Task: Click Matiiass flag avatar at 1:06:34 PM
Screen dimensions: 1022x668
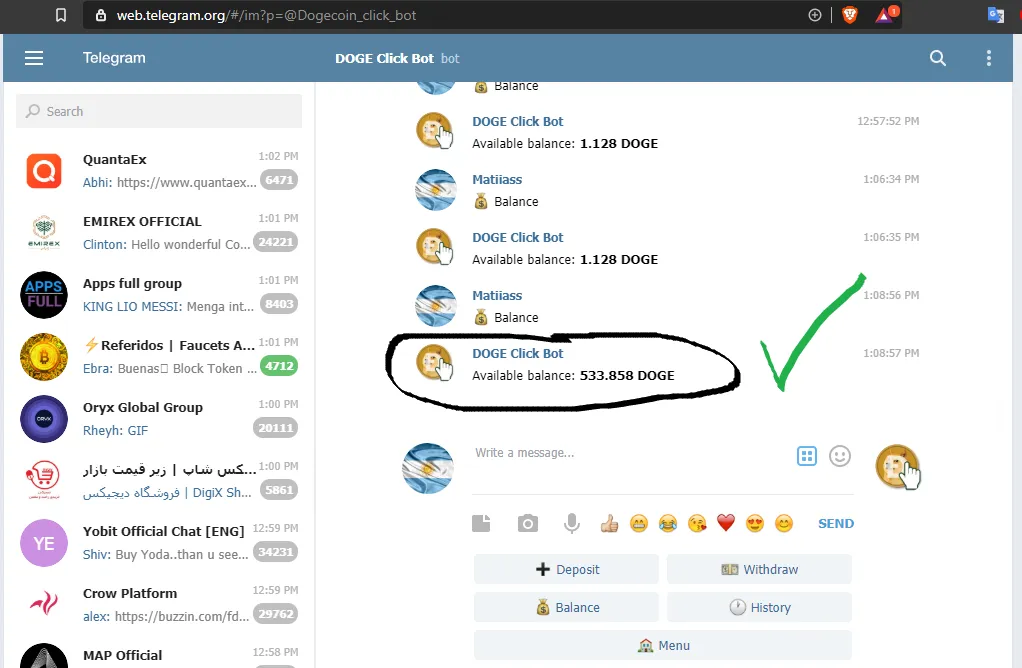Action: coord(436,190)
